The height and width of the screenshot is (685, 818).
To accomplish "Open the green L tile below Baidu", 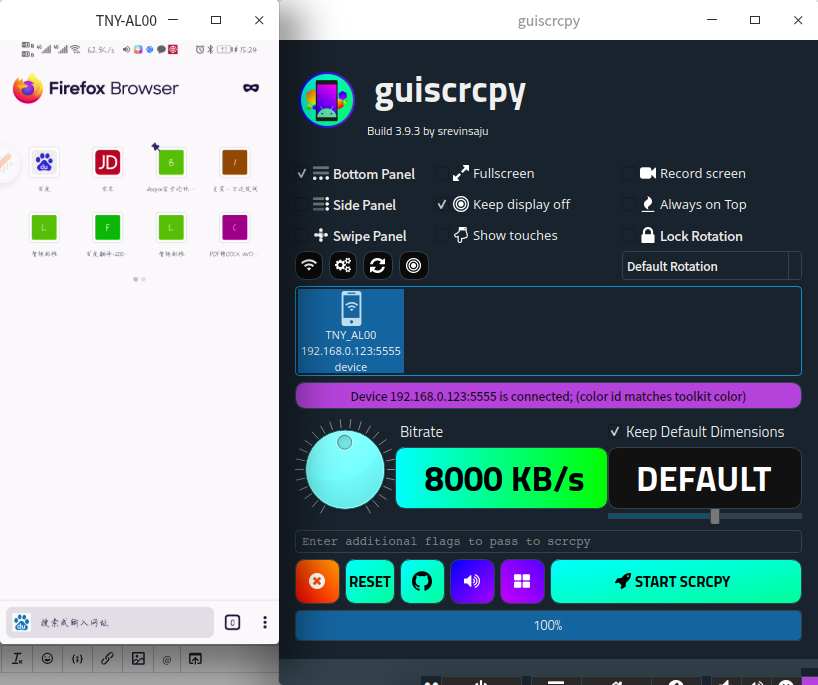I will pyautogui.click(x=44, y=227).
